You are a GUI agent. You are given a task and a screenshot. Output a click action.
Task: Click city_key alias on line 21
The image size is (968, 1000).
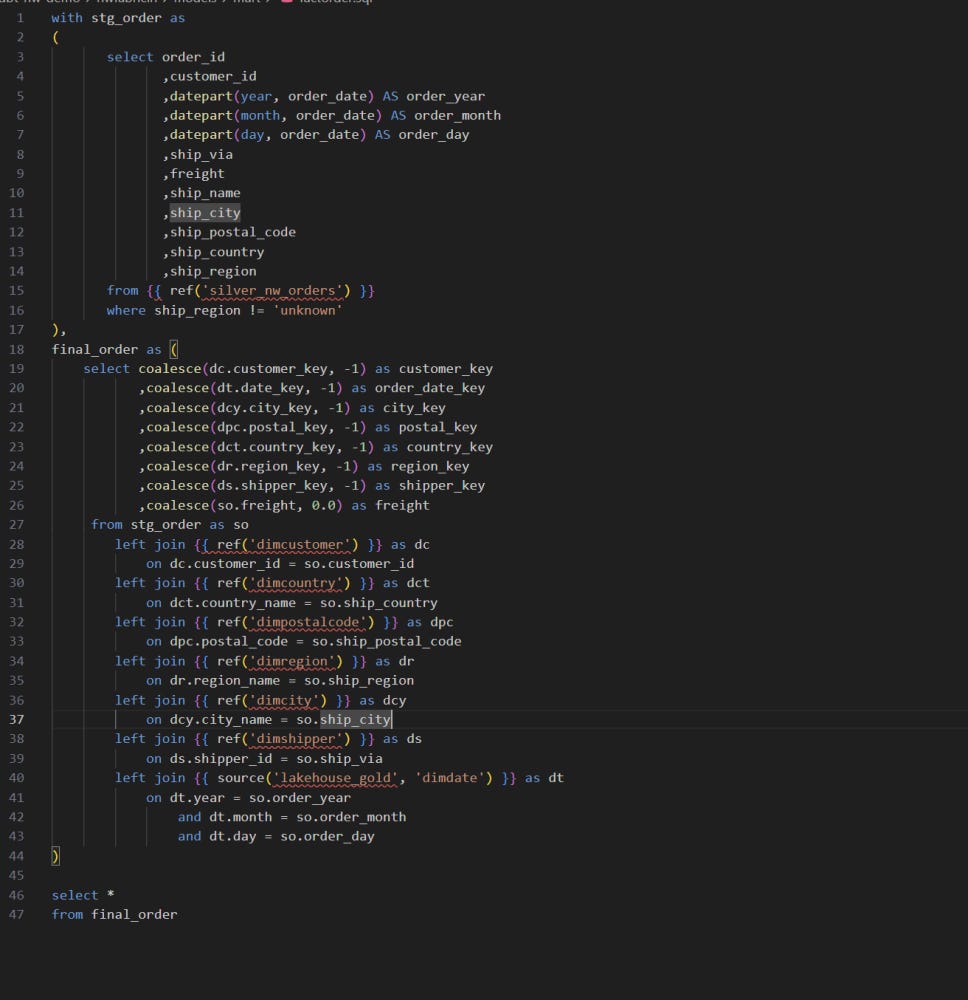coord(414,408)
